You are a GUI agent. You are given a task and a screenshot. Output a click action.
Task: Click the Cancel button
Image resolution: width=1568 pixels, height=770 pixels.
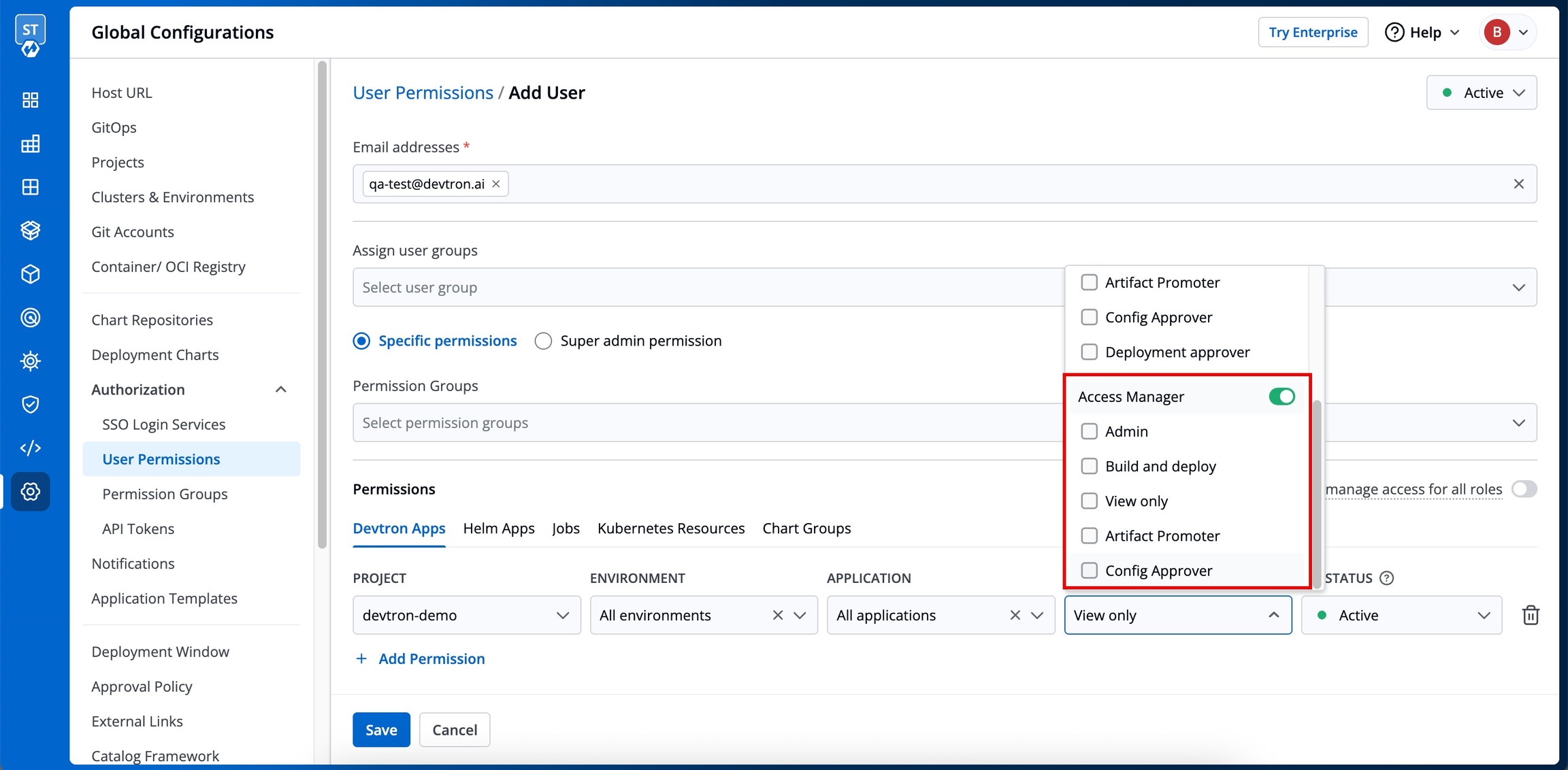[x=455, y=730]
